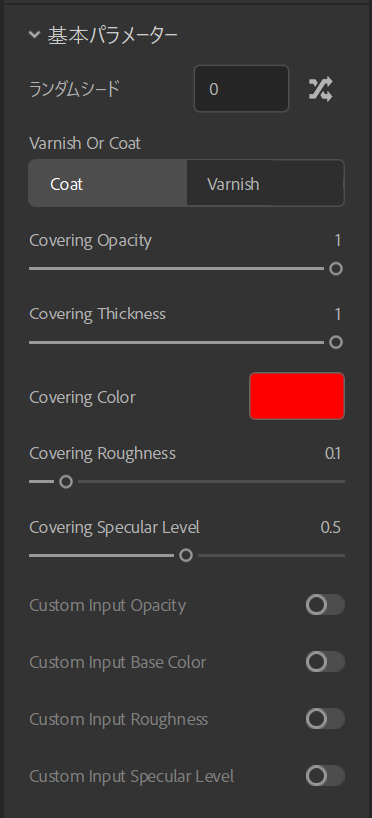Click the Covering Opacity value 1
372x818 pixels.
[x=338, y=240]
